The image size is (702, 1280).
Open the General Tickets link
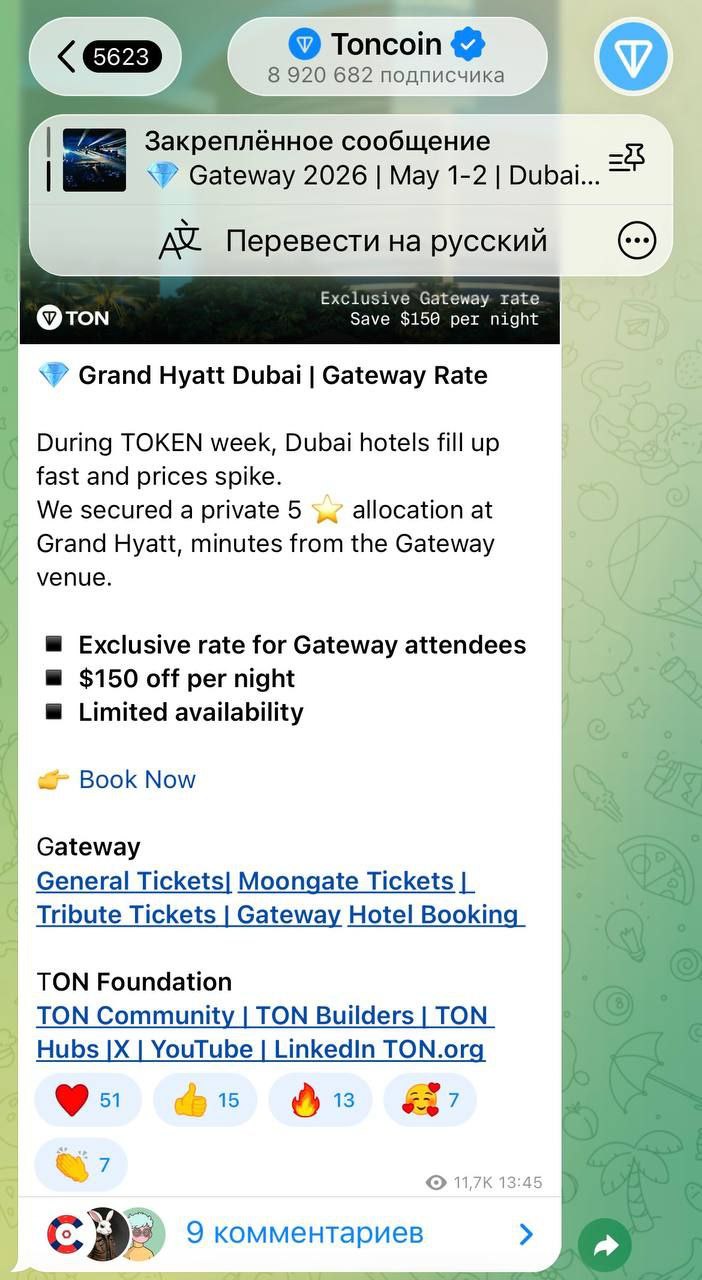pos(130,881)
